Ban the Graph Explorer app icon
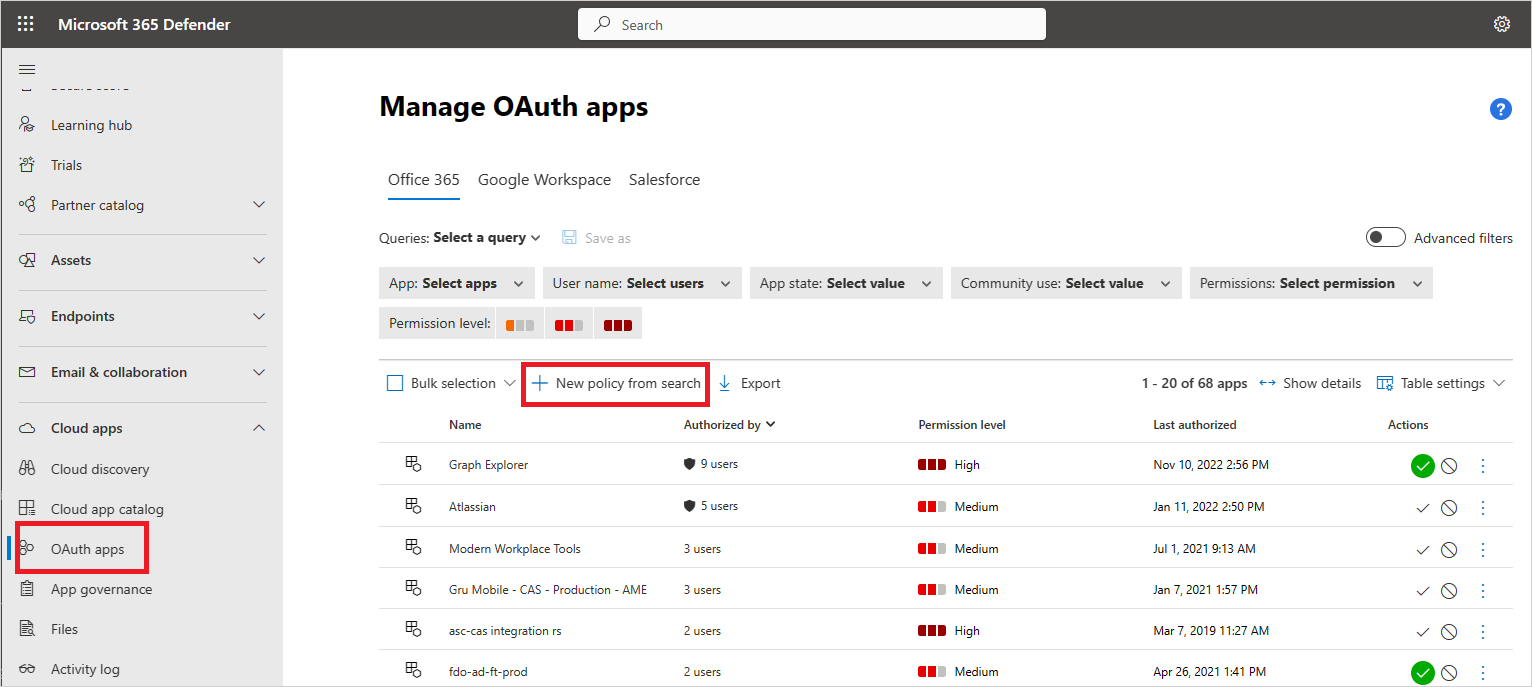This screenshot has width=1532, height=687. (x=1448, y=465)
